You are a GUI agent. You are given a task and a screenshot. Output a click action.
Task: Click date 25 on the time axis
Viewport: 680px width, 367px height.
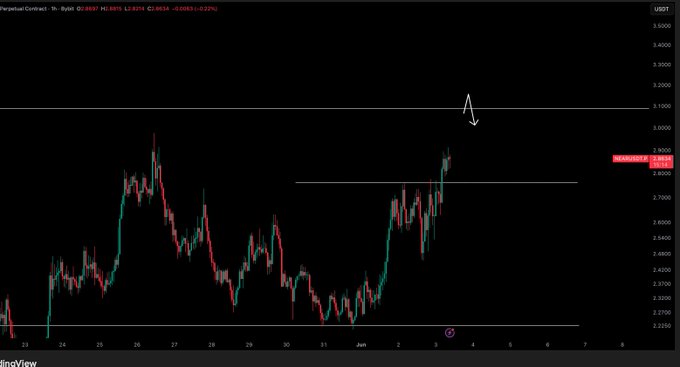pos(99,345)
